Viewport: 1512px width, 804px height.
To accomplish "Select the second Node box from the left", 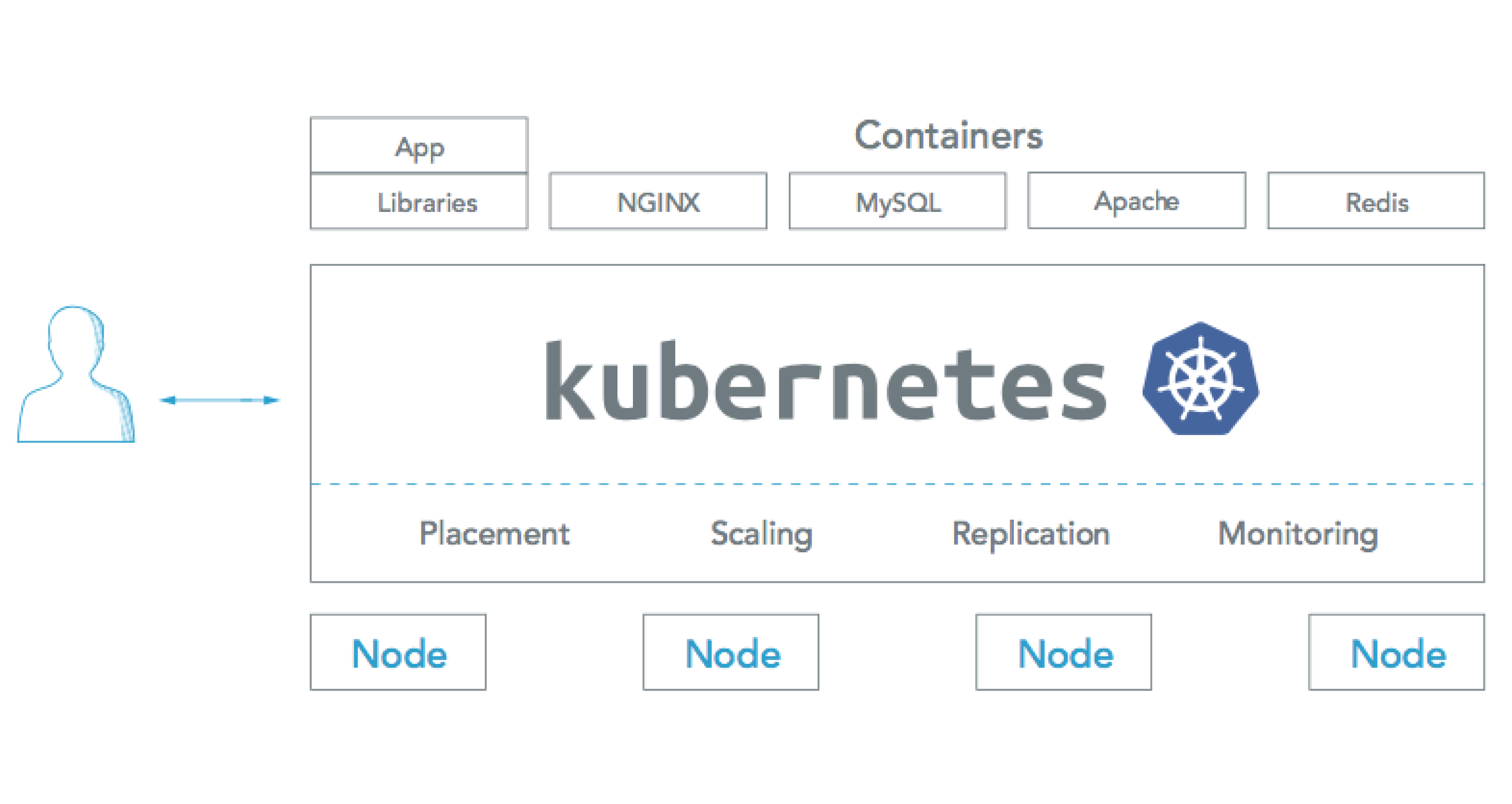I will (731, 653).
